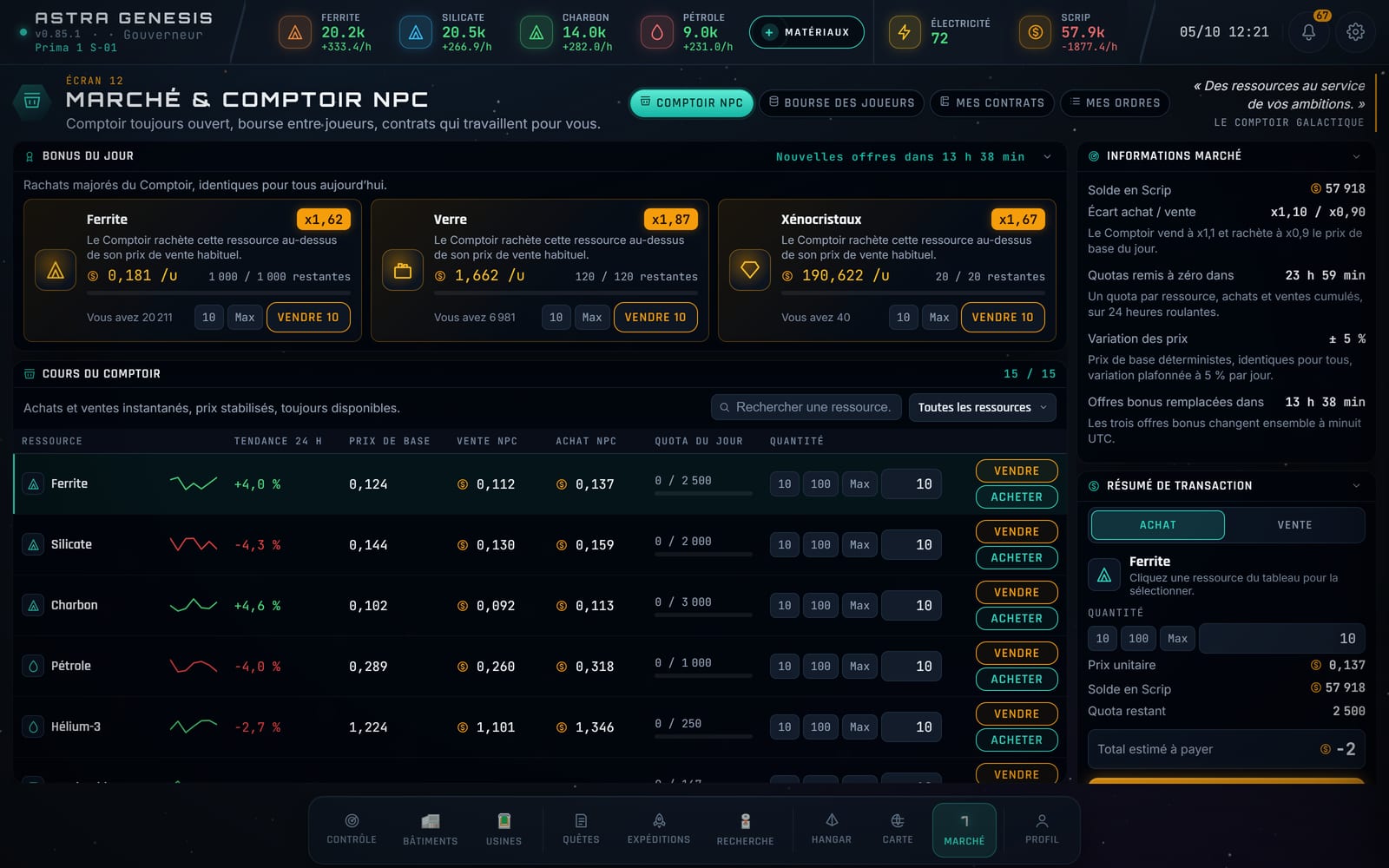Open Expéditions from the bottom navigation

pyautogui.click(x=659, y=830)
